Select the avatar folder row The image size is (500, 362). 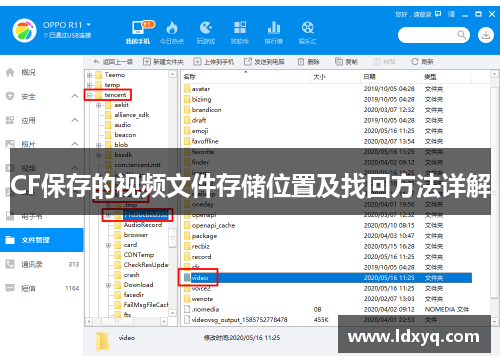327,89
